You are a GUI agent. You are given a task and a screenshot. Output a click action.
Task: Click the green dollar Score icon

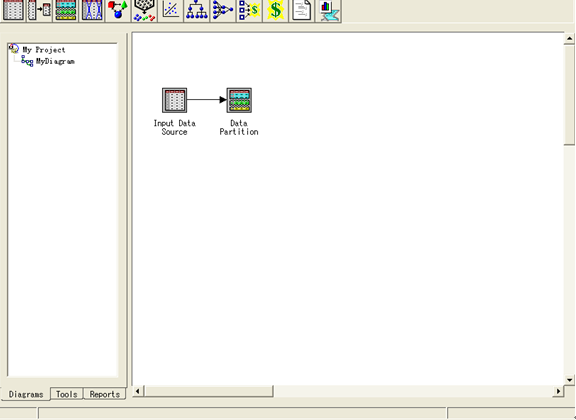click(x=276, y=10)
